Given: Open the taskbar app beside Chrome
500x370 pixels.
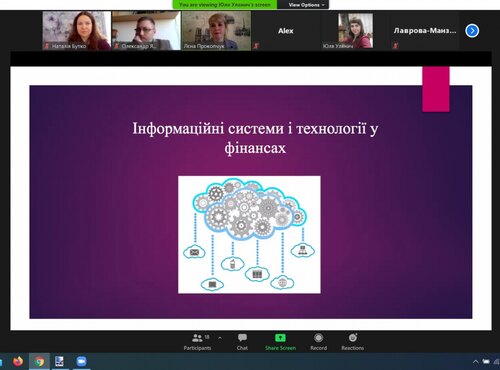Looking at the screenshot, I should tap(60, 361).
